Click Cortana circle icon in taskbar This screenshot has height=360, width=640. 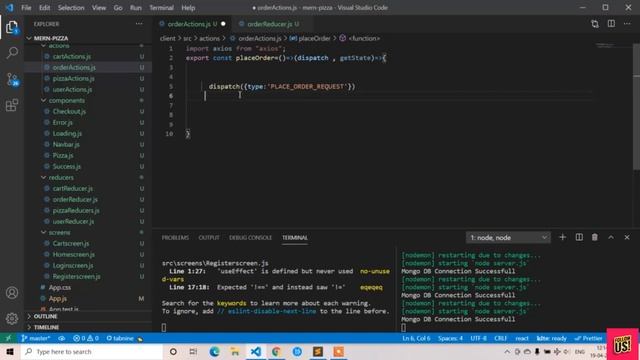(173, 351)
